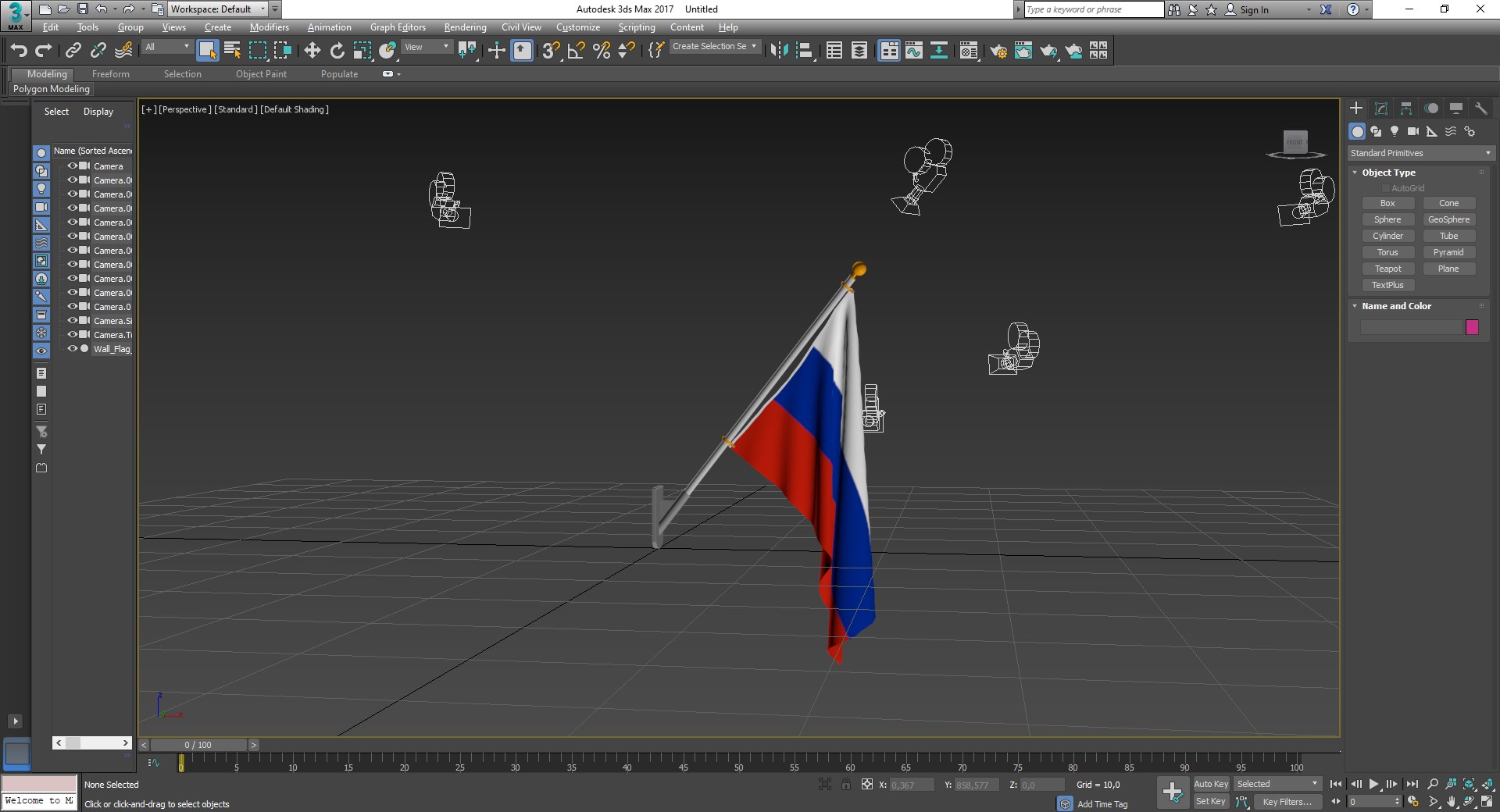Pick the Select and Rotate tool
1500x812 pixels.
[x=337, y=51]
